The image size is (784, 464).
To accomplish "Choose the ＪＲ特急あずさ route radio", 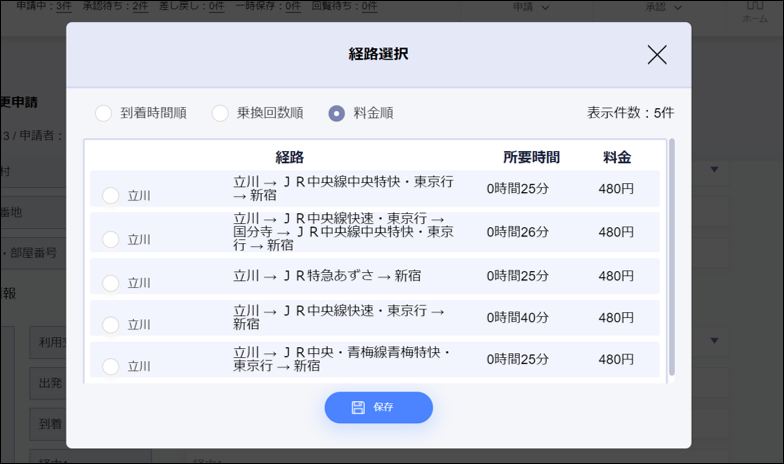I will pyautogui.click(x=110, y=282).
